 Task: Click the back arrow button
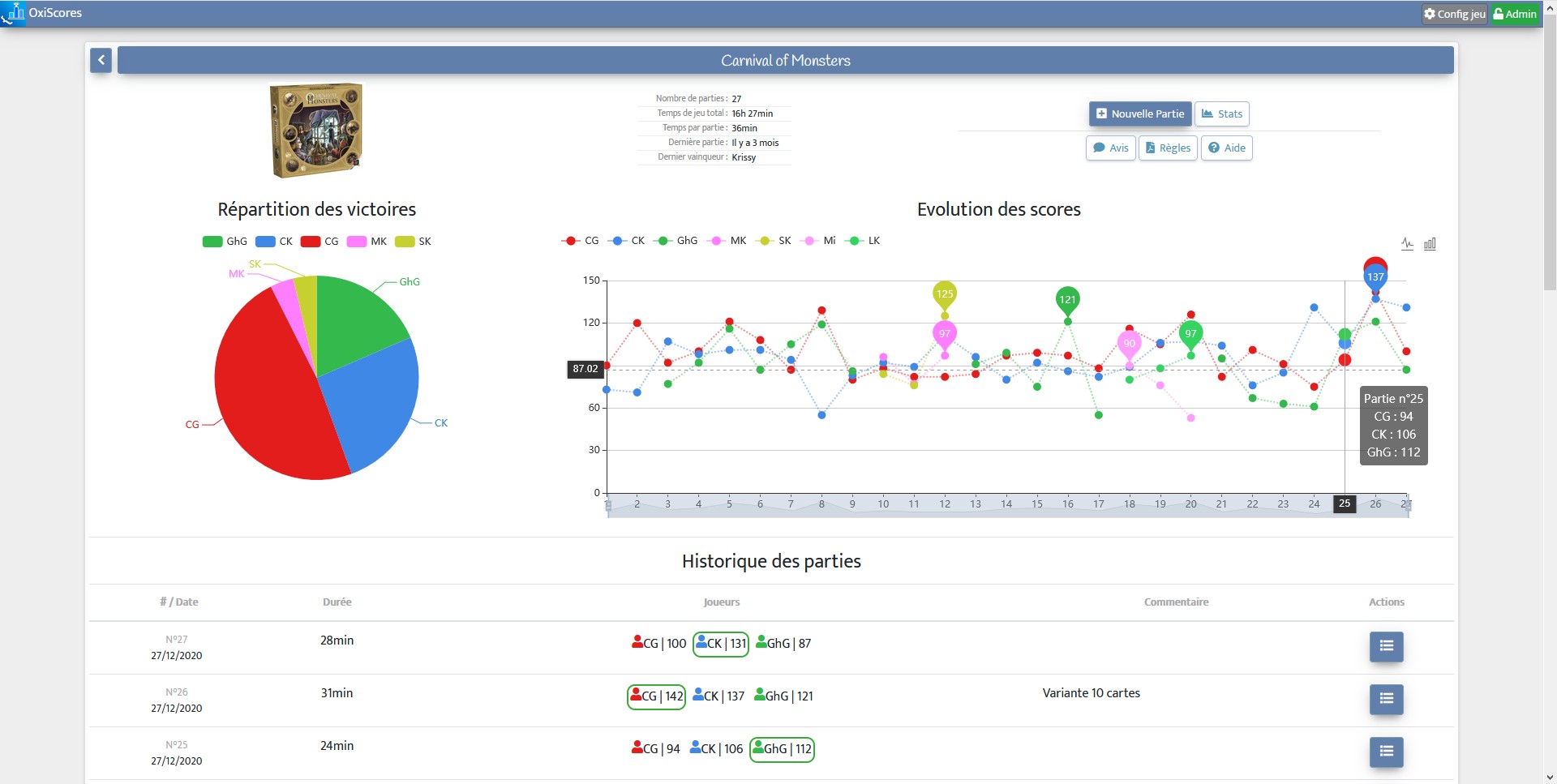pos(101,60)
